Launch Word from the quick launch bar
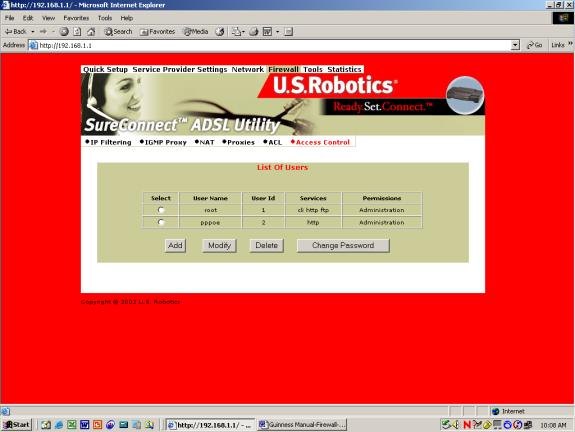Viewport: 575px width, 432px height. [x=84, y=425]
